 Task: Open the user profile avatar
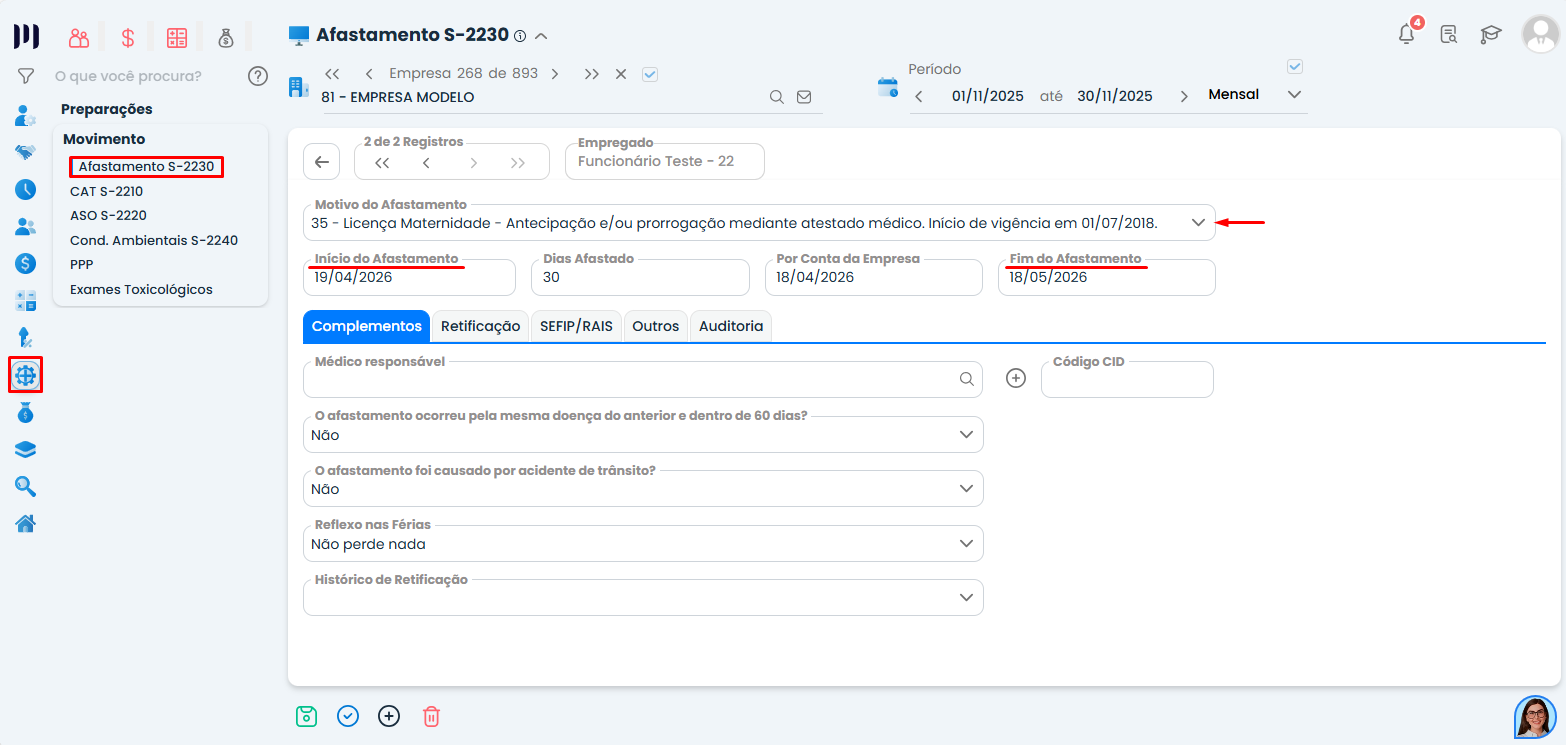[x=1540, y=34]
